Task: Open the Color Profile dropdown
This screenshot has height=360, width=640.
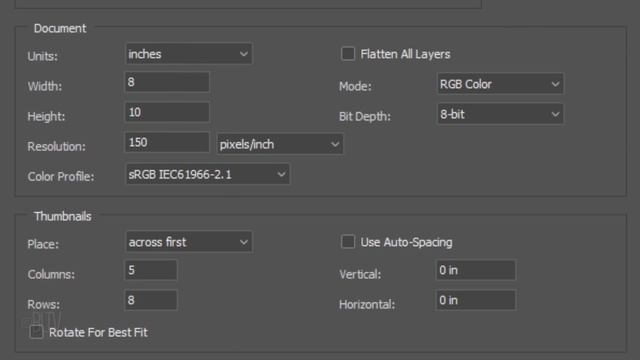Action: tap(207, 174)
